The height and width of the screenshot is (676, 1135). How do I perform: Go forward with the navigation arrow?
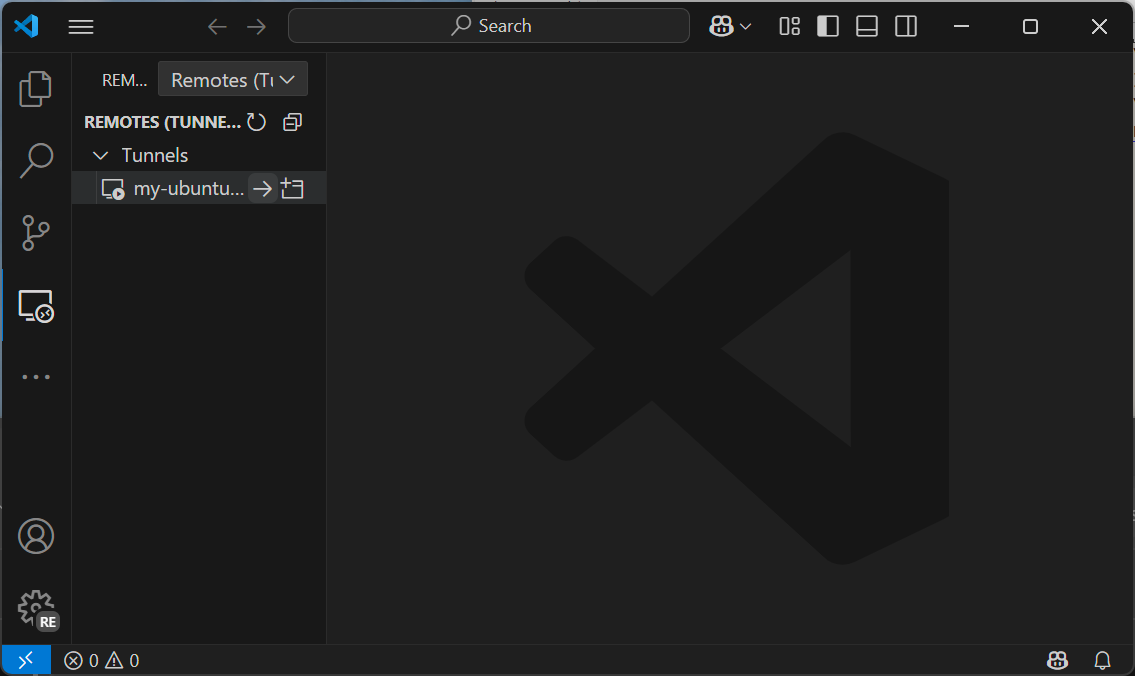click(256, 27)
